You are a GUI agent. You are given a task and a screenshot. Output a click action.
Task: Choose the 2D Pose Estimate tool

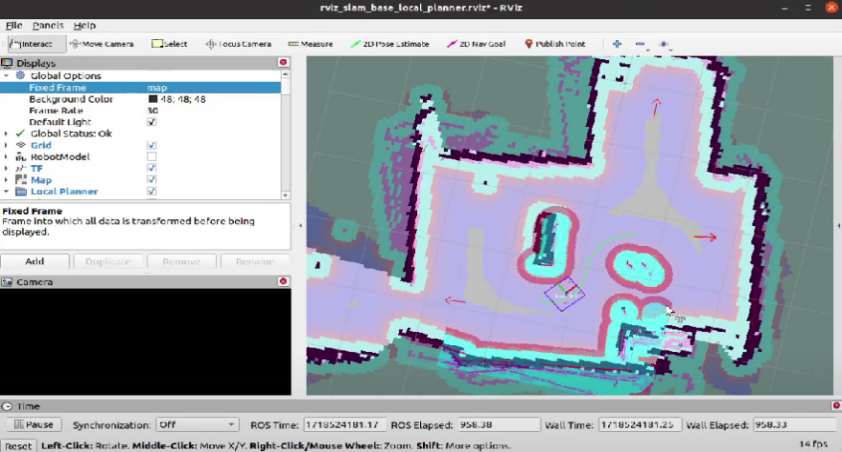[x=390, y=44]
